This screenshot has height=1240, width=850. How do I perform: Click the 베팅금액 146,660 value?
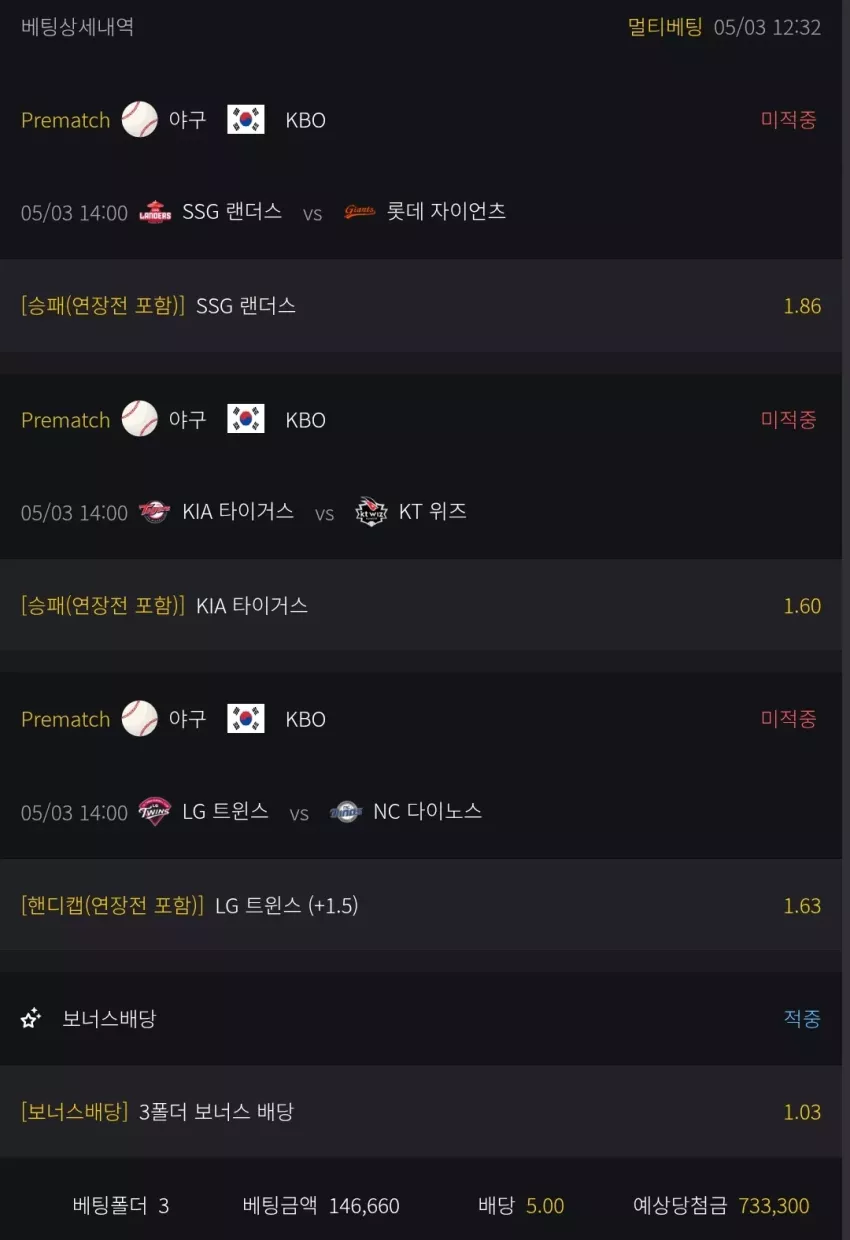point(364,1206)
